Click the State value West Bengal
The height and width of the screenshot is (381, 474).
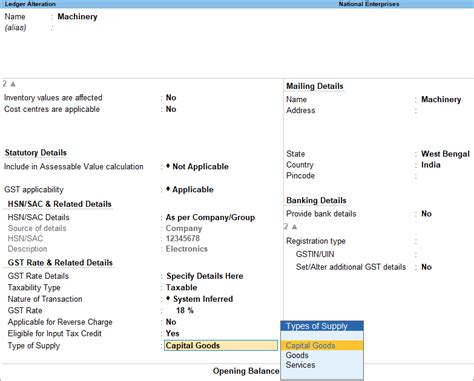coord(445,154)
